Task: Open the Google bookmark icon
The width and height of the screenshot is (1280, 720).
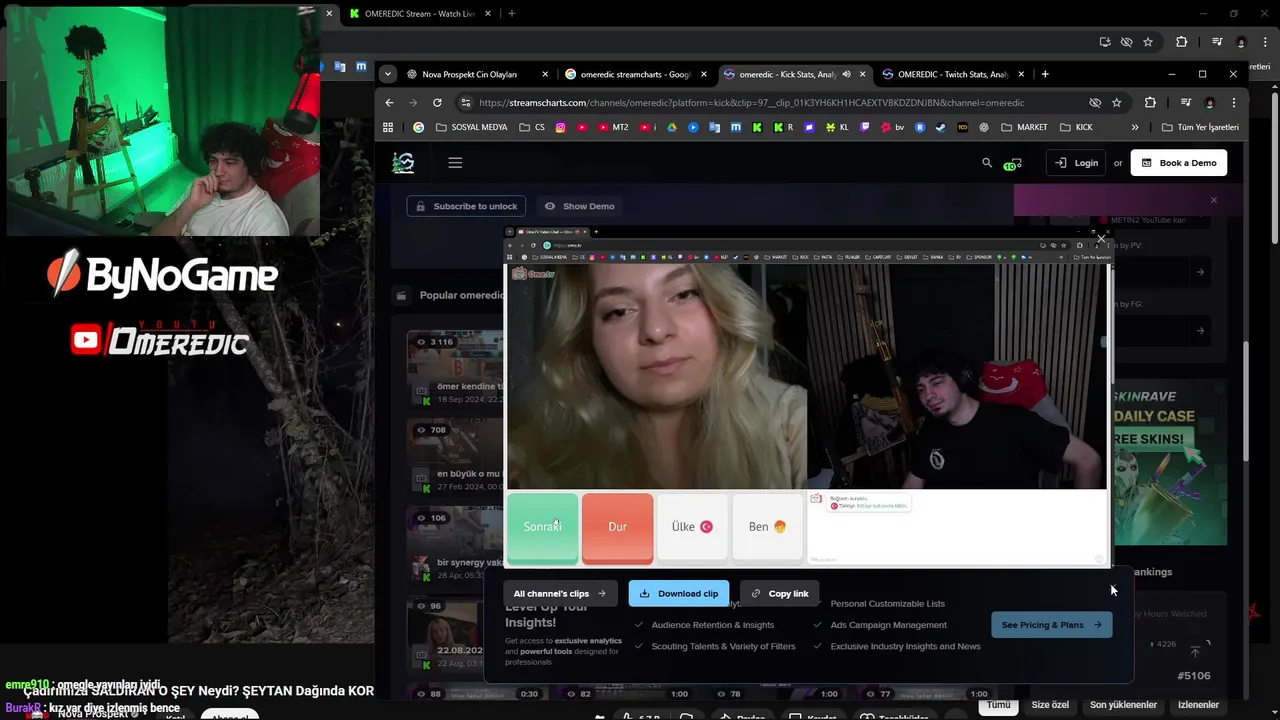Action: (418, 127)
